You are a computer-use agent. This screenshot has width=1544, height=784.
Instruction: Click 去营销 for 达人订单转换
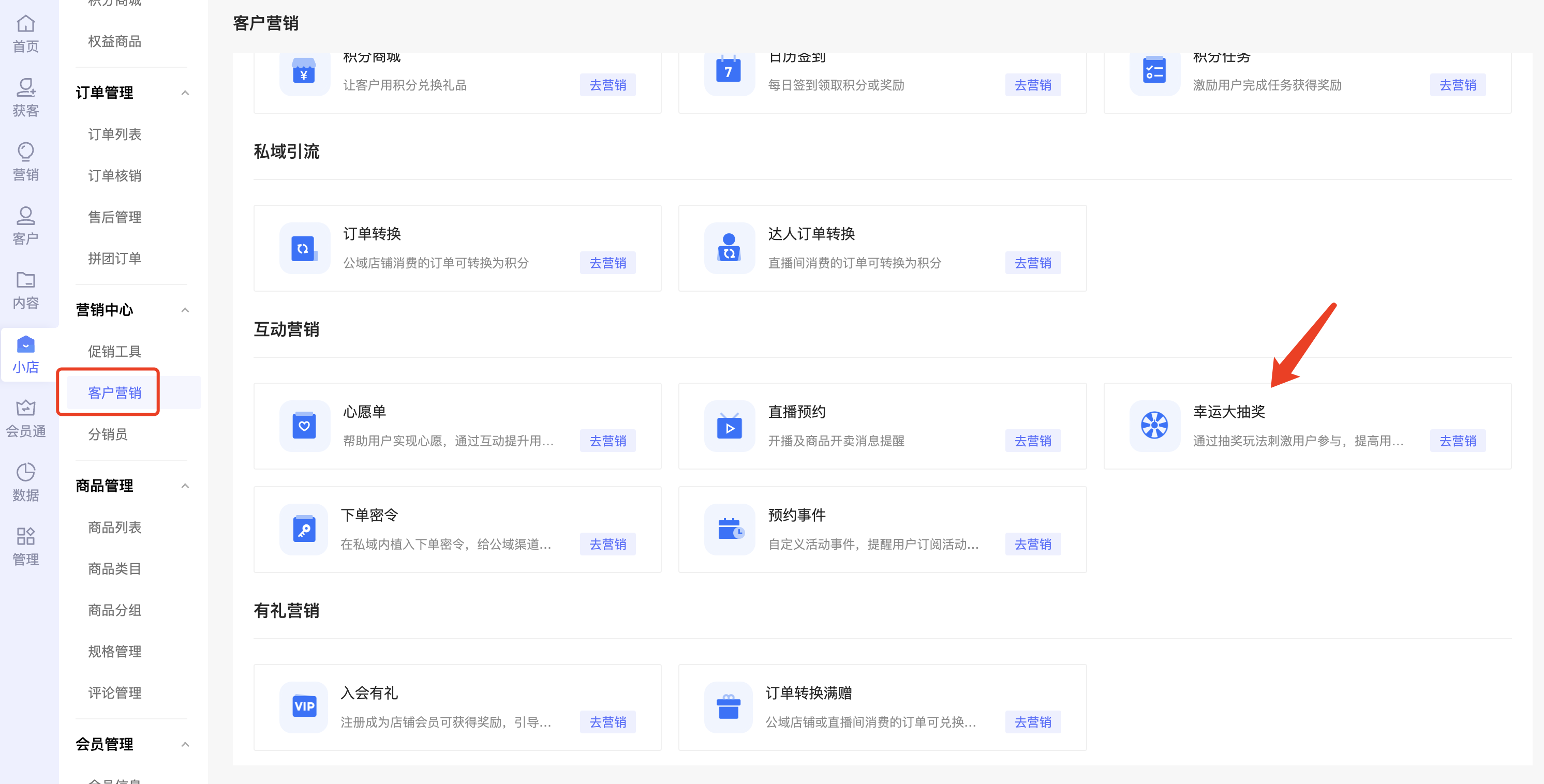[x=1033, y=263]
